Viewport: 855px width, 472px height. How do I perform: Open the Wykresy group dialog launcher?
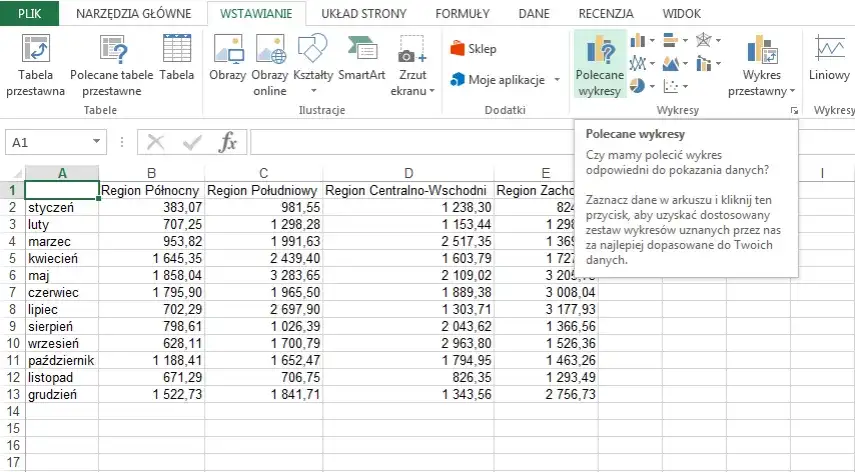coord(793,111)
